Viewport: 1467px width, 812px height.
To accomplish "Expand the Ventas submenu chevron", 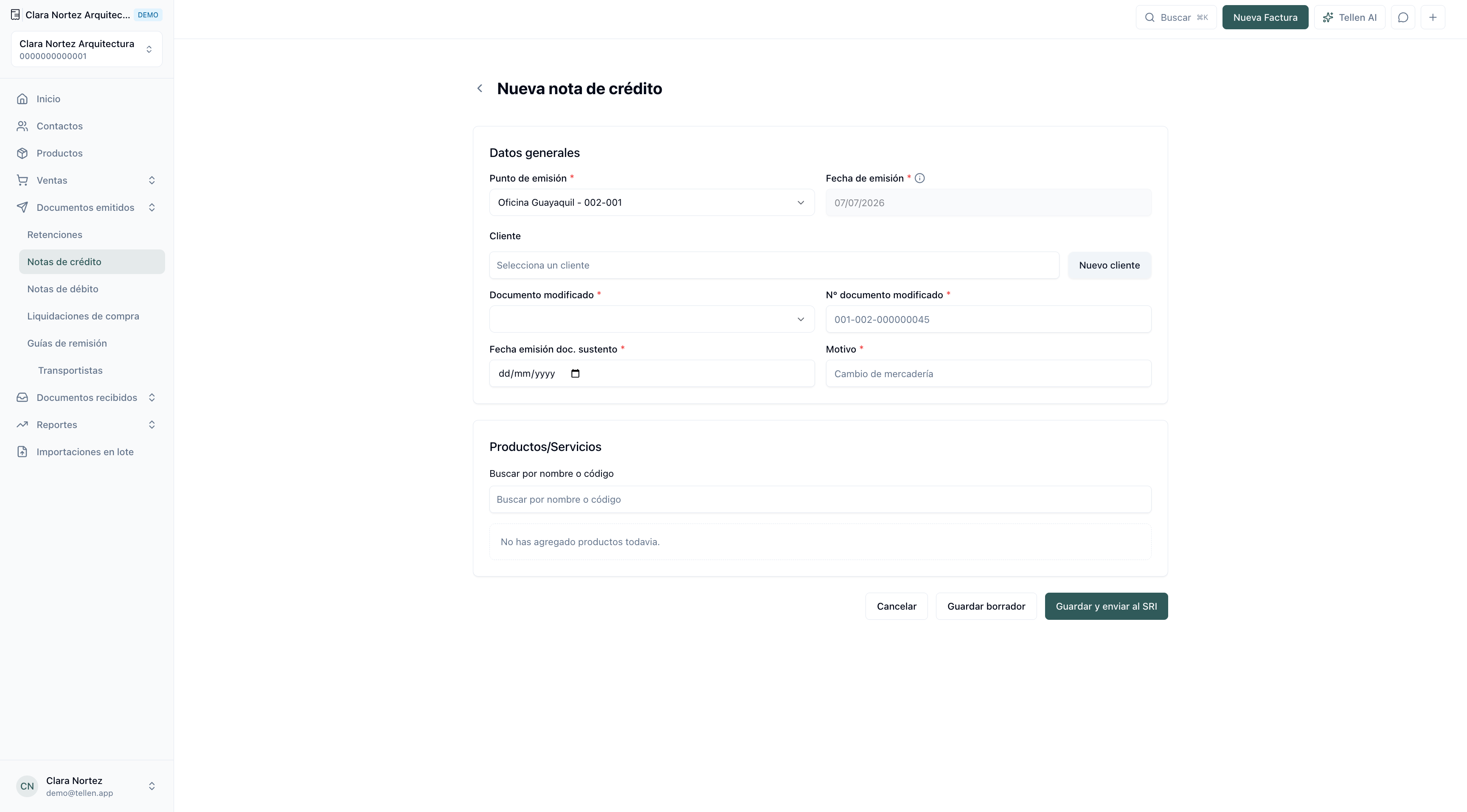I will click(152, 180).
